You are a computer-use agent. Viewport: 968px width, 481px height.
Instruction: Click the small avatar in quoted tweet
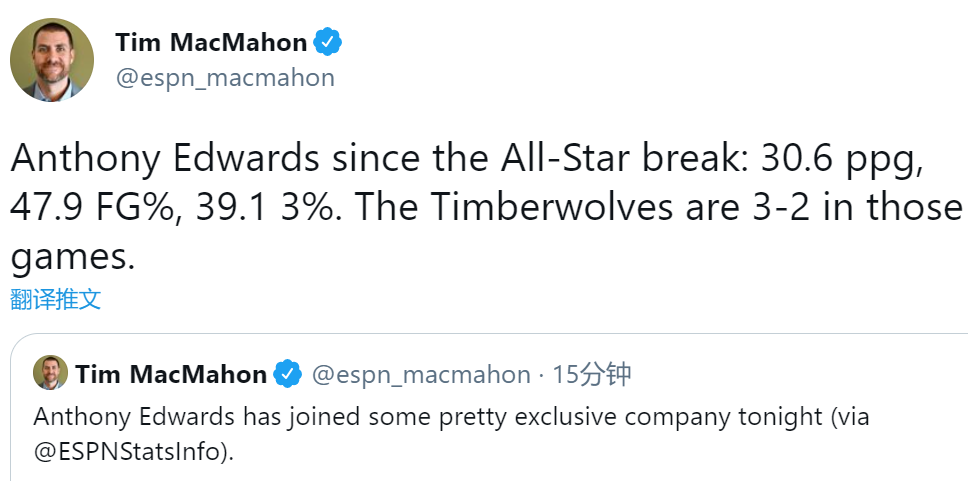coord(50,373)
